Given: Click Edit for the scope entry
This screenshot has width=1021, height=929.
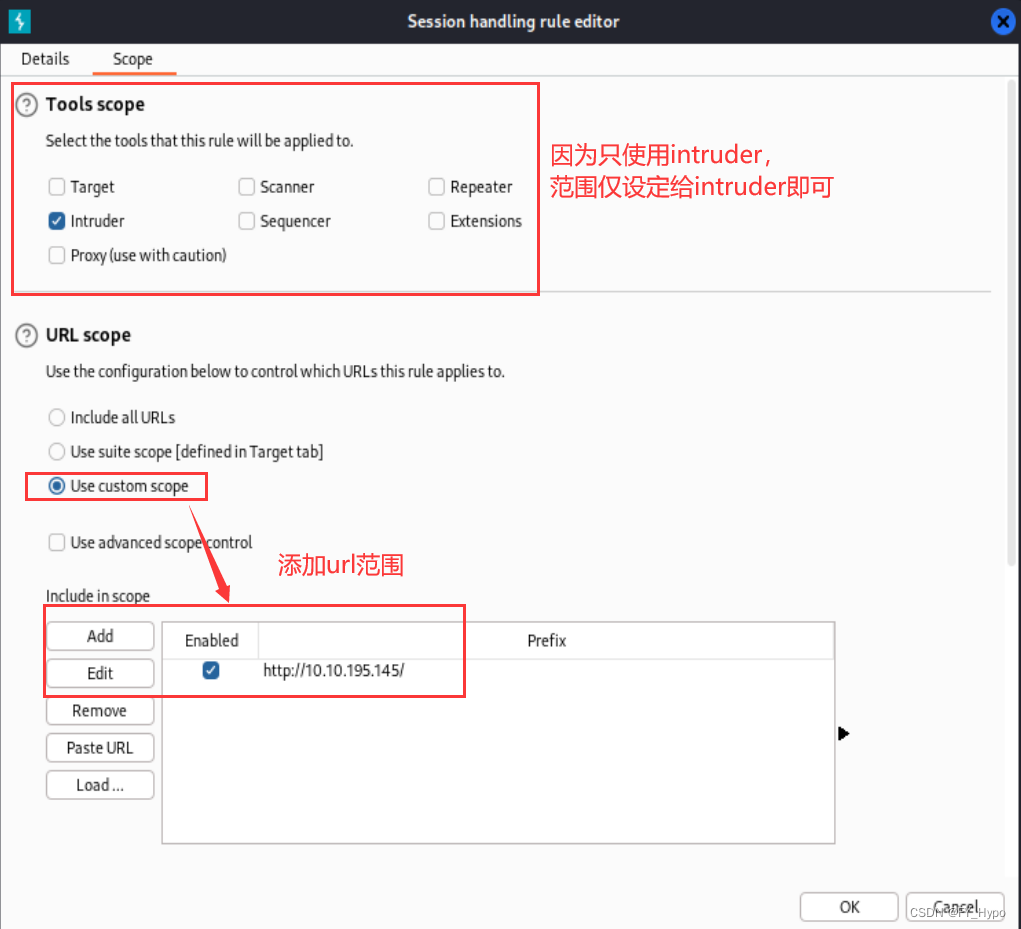Looking at the screenshot, I should [x=100, y=673].
